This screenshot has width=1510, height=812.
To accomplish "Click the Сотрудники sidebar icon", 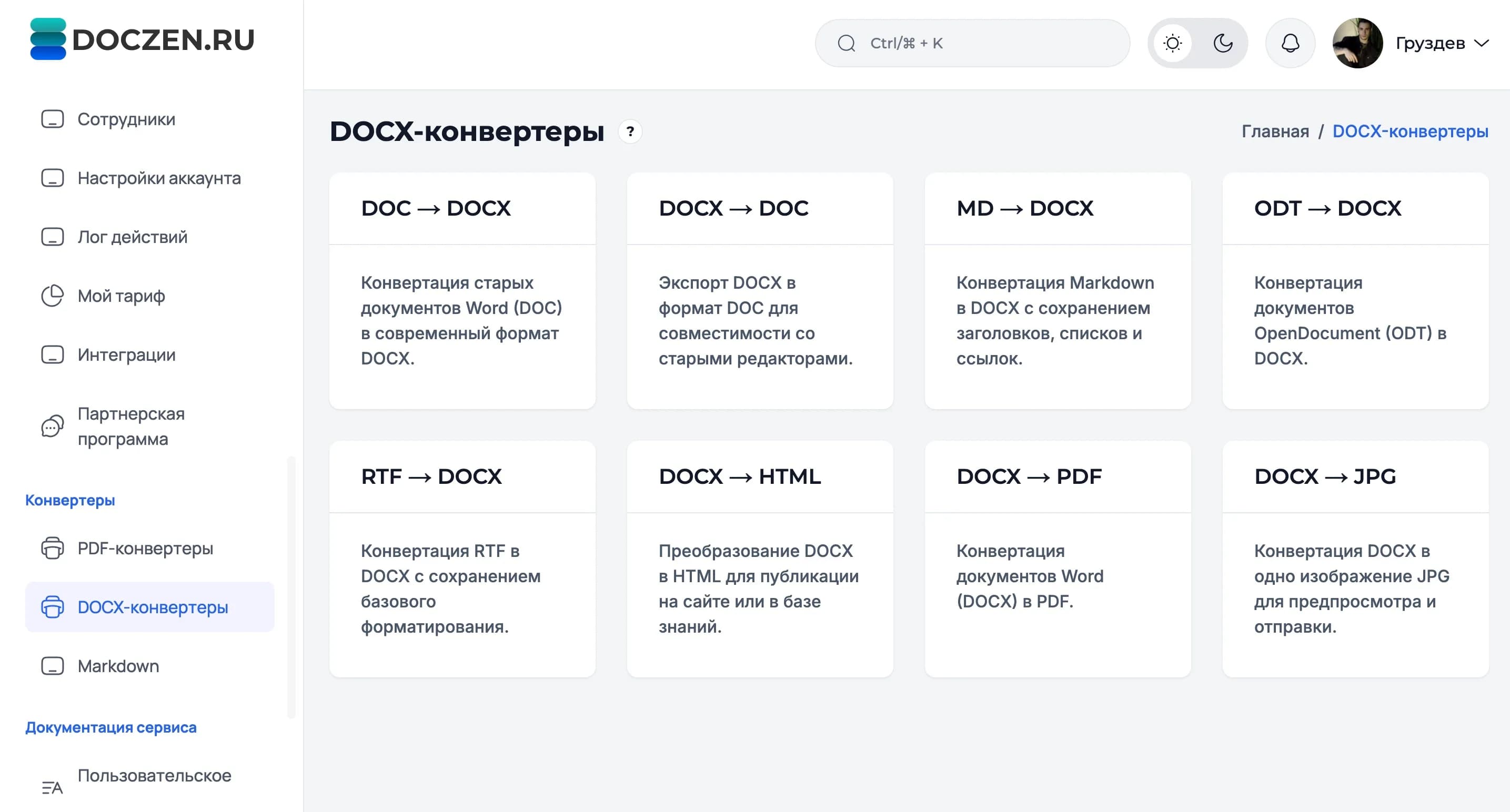I will [52, 119].
